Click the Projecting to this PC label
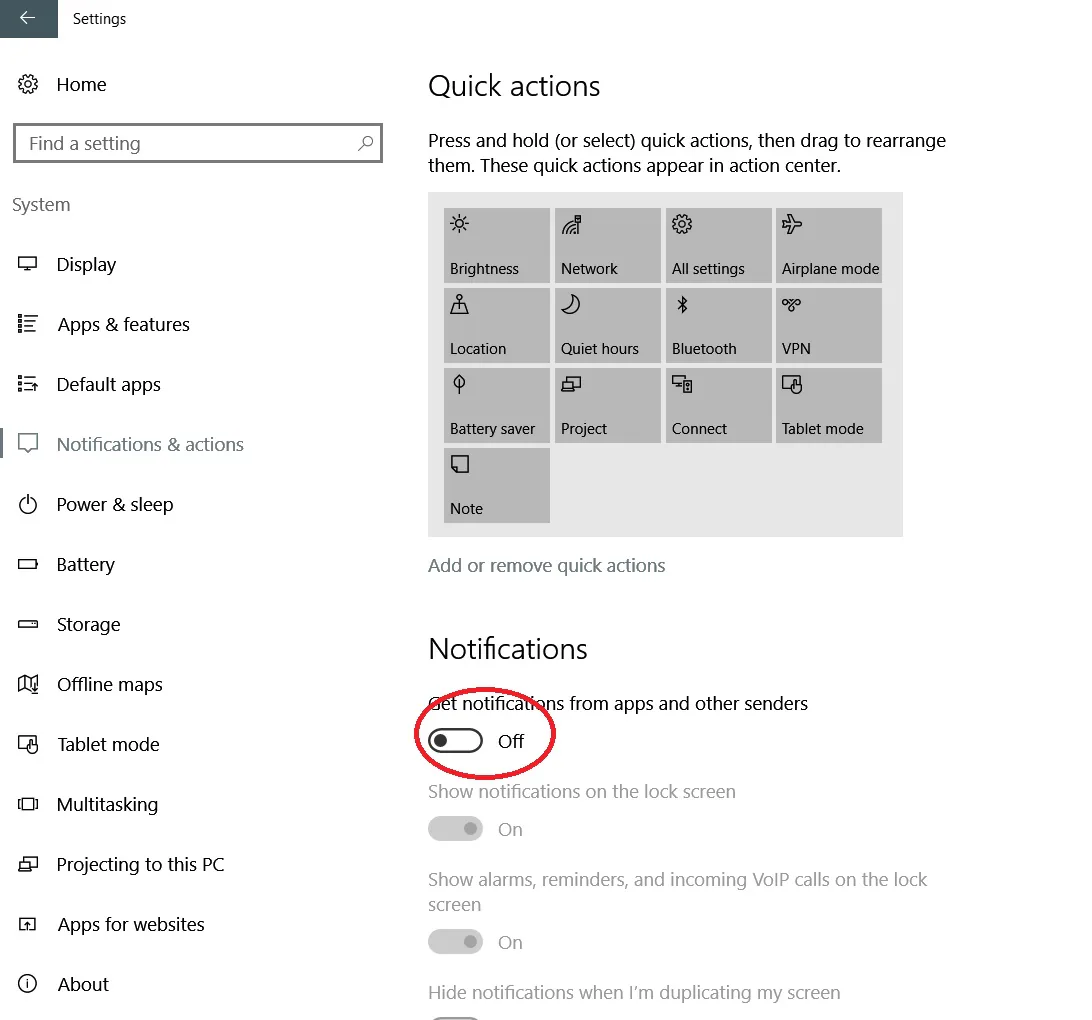 (x=140, y=864)
